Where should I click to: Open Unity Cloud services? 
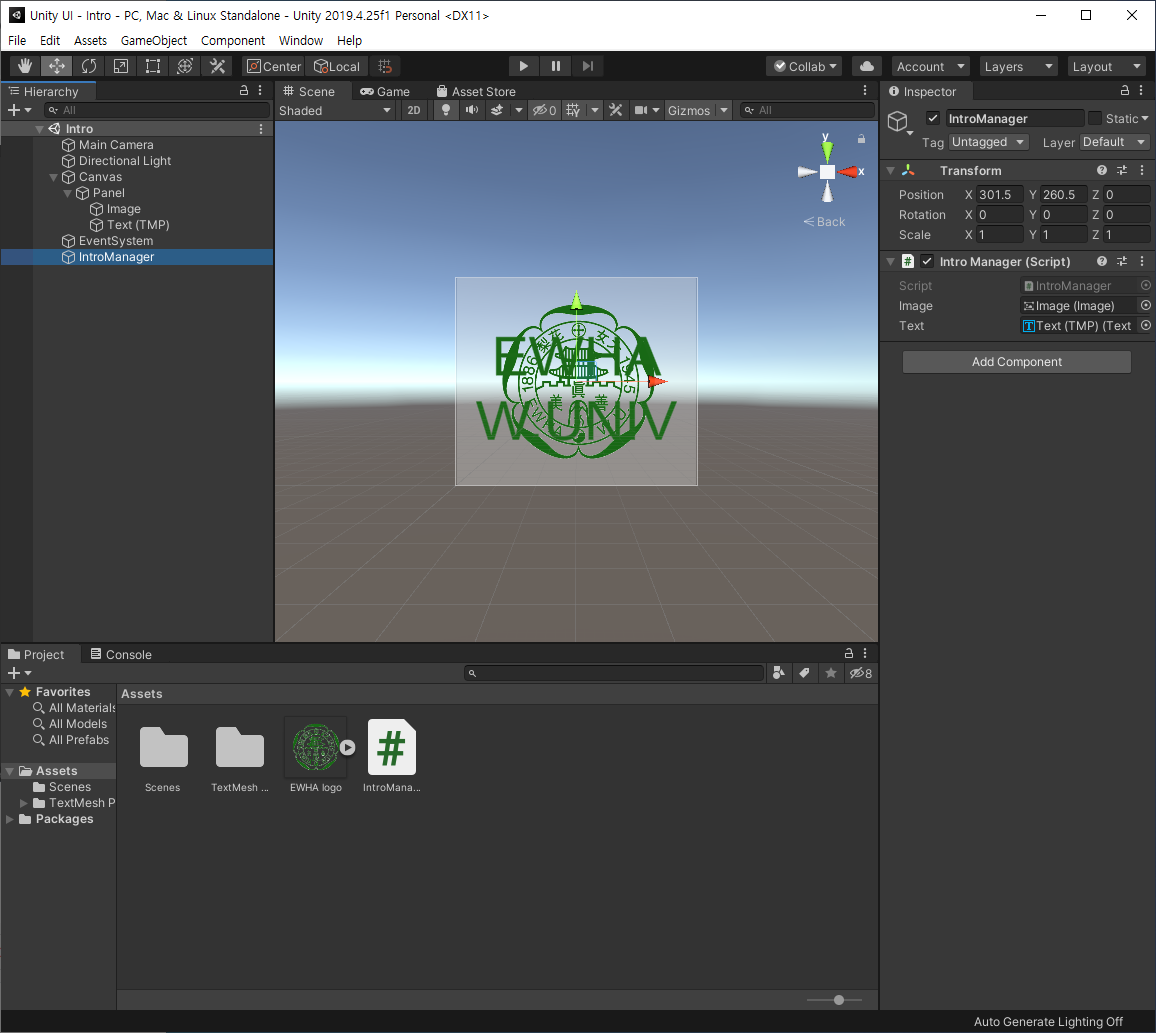(867, 66)
